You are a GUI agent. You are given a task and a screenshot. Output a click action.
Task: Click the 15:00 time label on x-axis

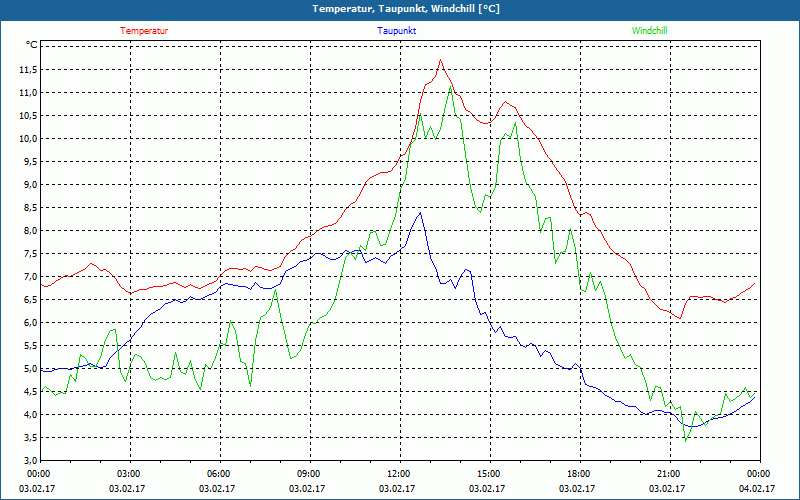pyautogui.click(x=488, y=474)
